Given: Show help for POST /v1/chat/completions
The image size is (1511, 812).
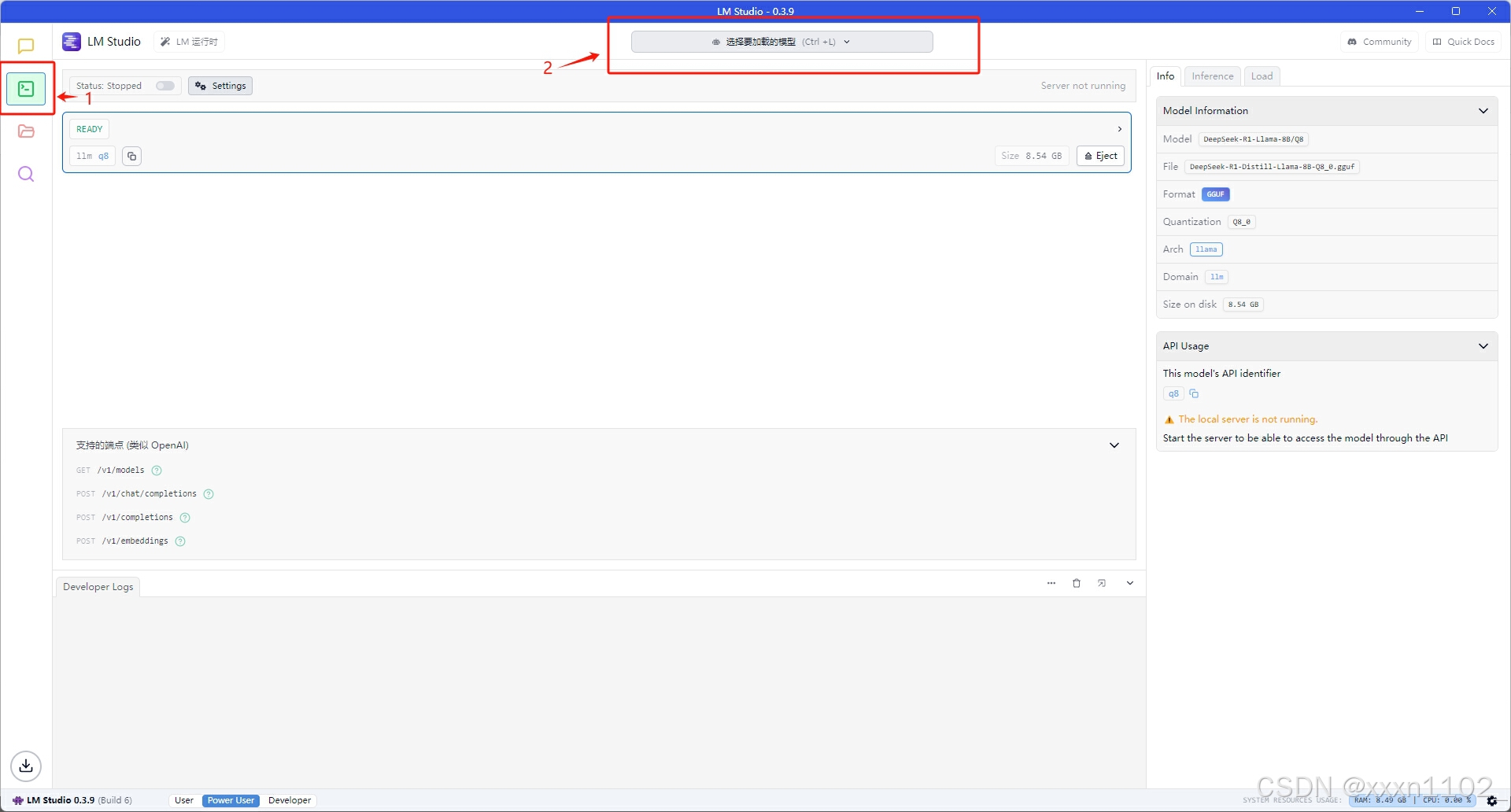Looking at the screenshot, I should [x=209, y=494].
